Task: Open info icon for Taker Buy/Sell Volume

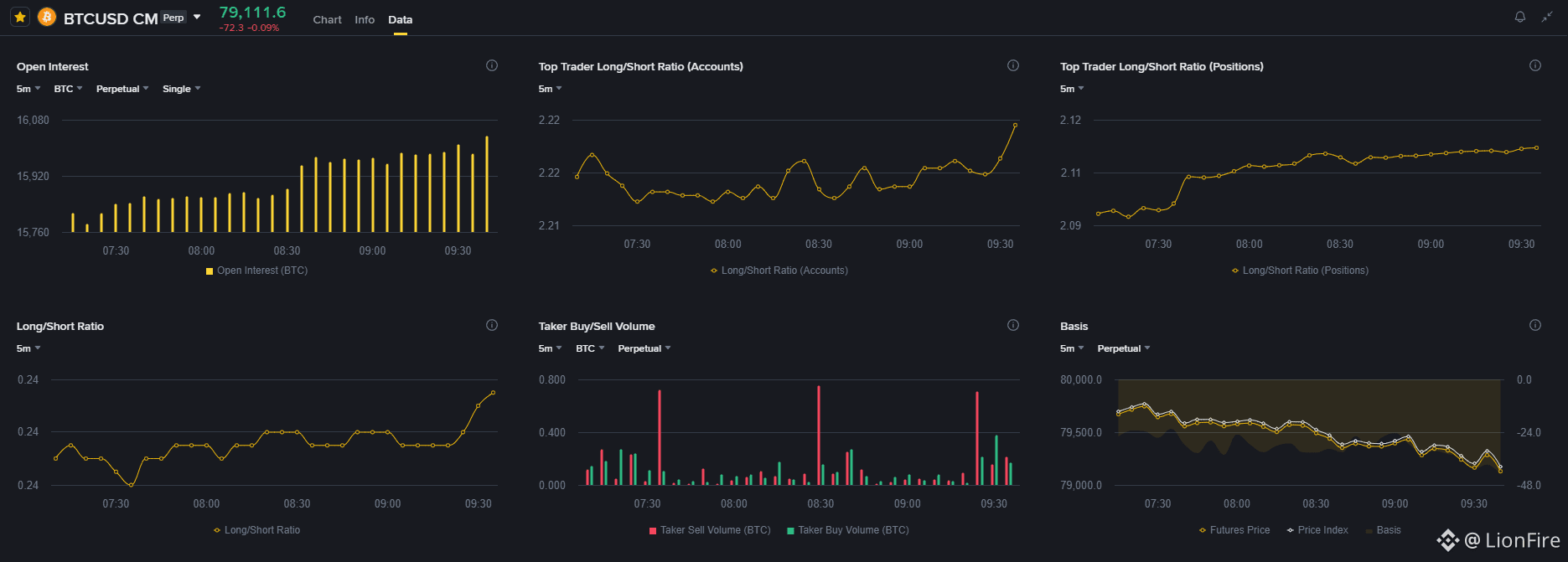Action: tap(1013, 325)
